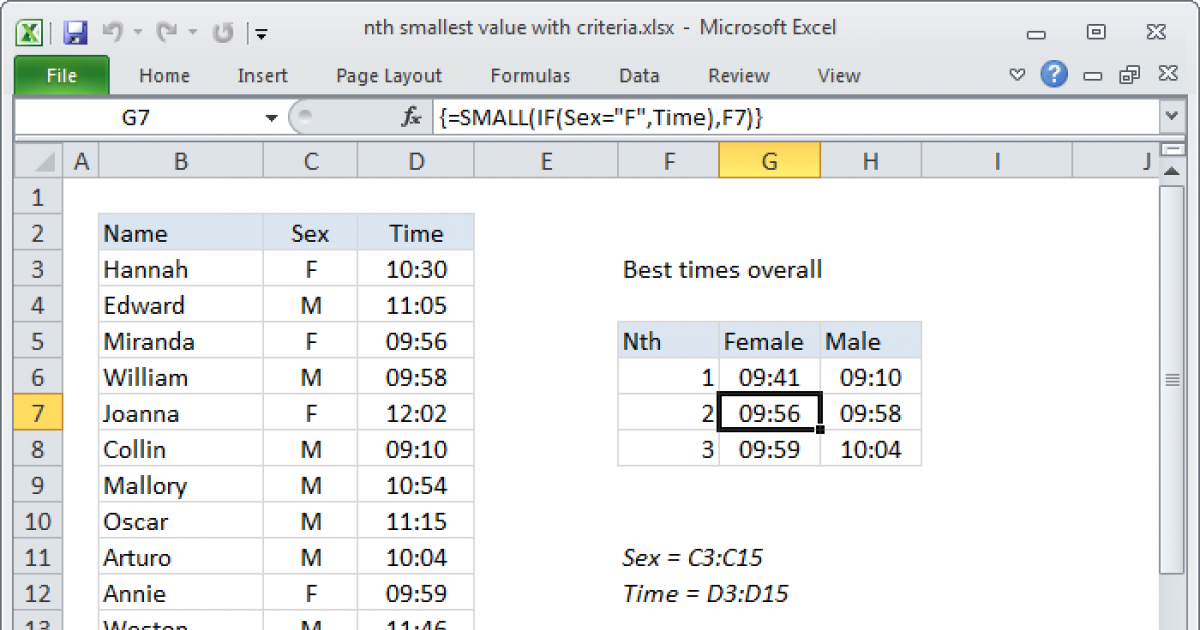Expand the formula bar
Screen dimensions: 1200x630
[1172, 118]
